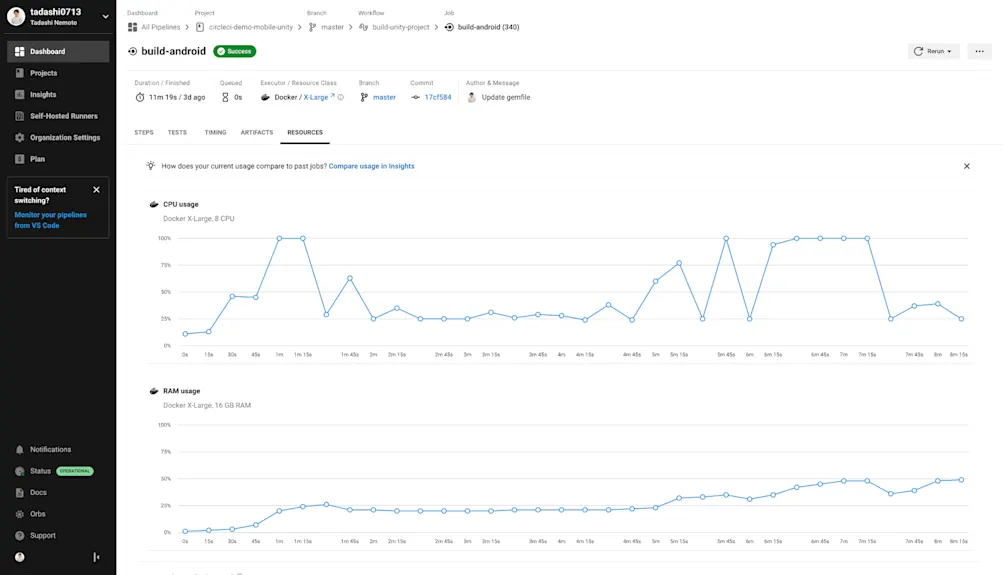Click CPU data point at 0s
This screenshot has width=1003, height=575.
coord(186,334)
